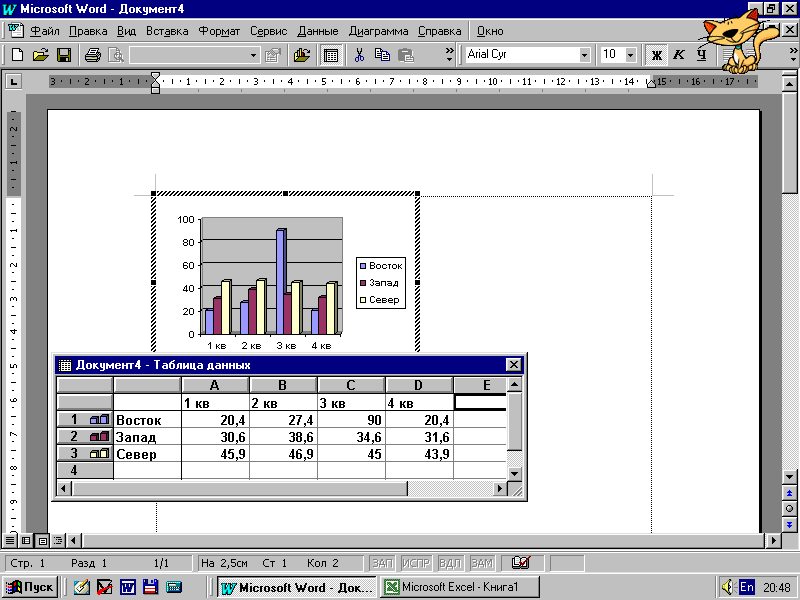Create a new document with the New icon
The image size is (800, 600).
pos(17,55)
